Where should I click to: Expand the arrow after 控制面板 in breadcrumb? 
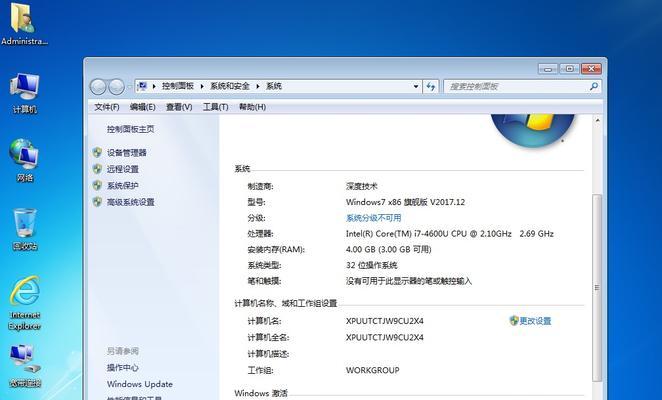(x=202, y=86)
